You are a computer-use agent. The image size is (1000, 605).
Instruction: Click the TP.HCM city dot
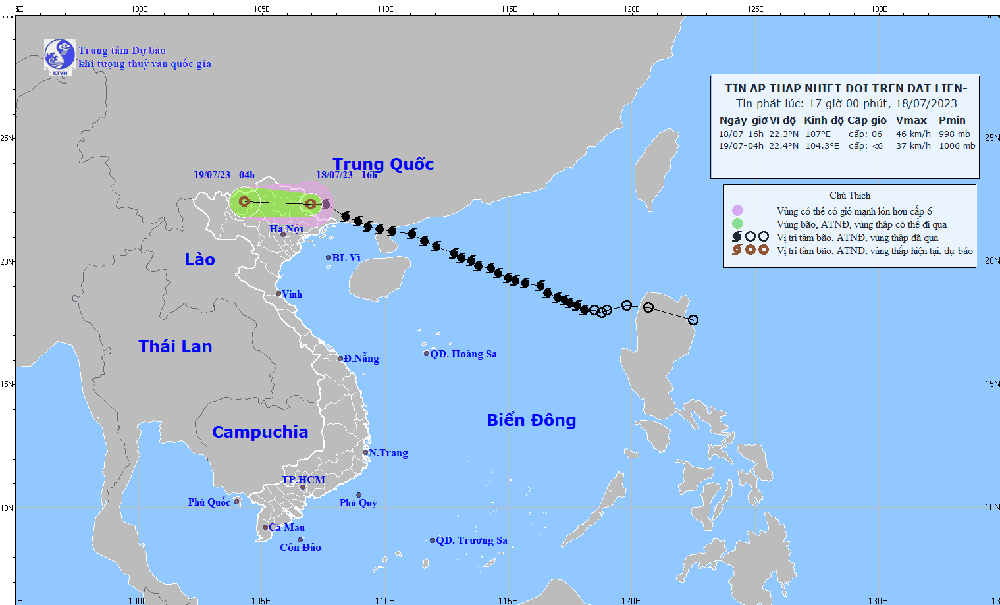303,488
